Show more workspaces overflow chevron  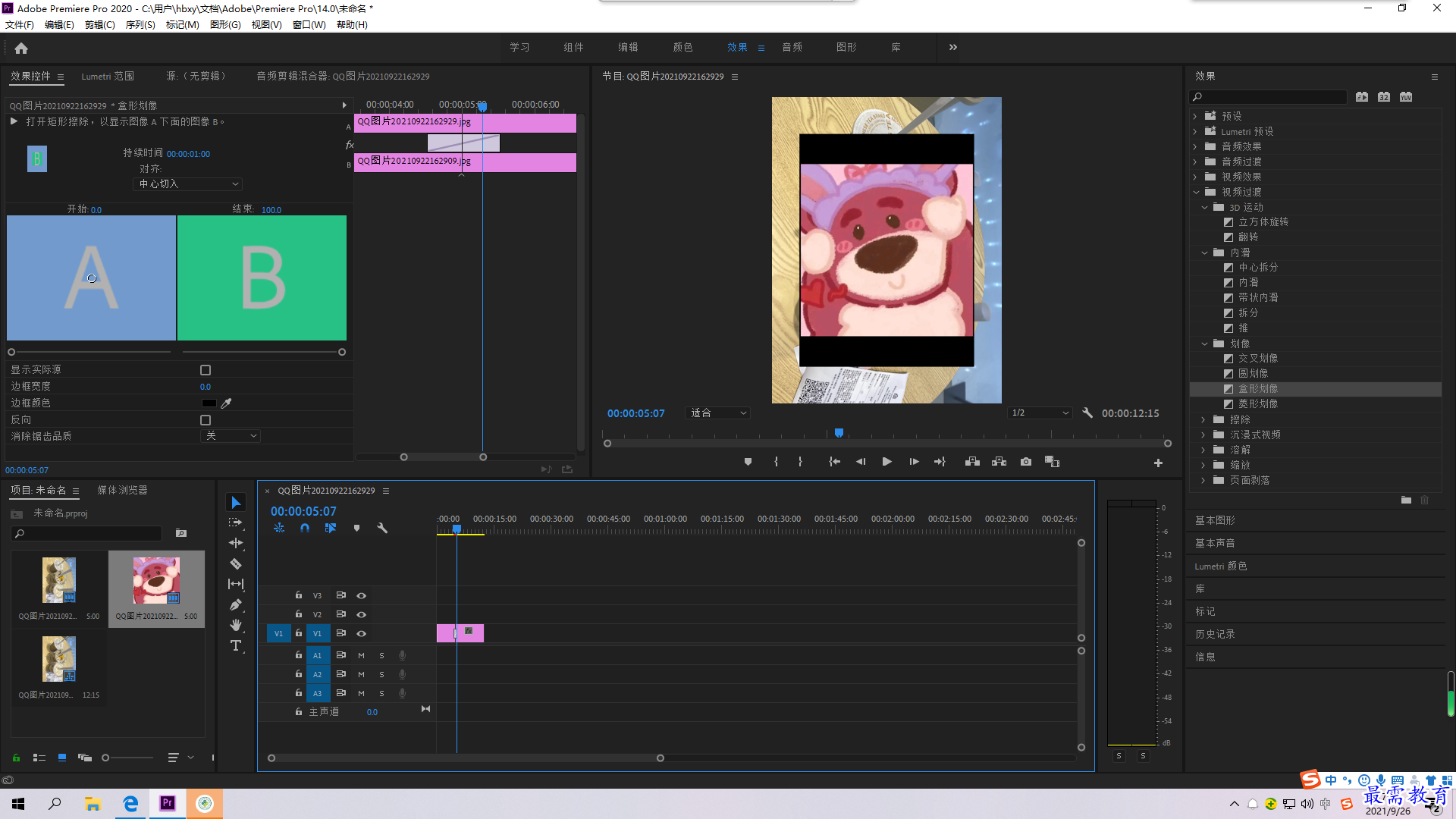coord(952,47)
